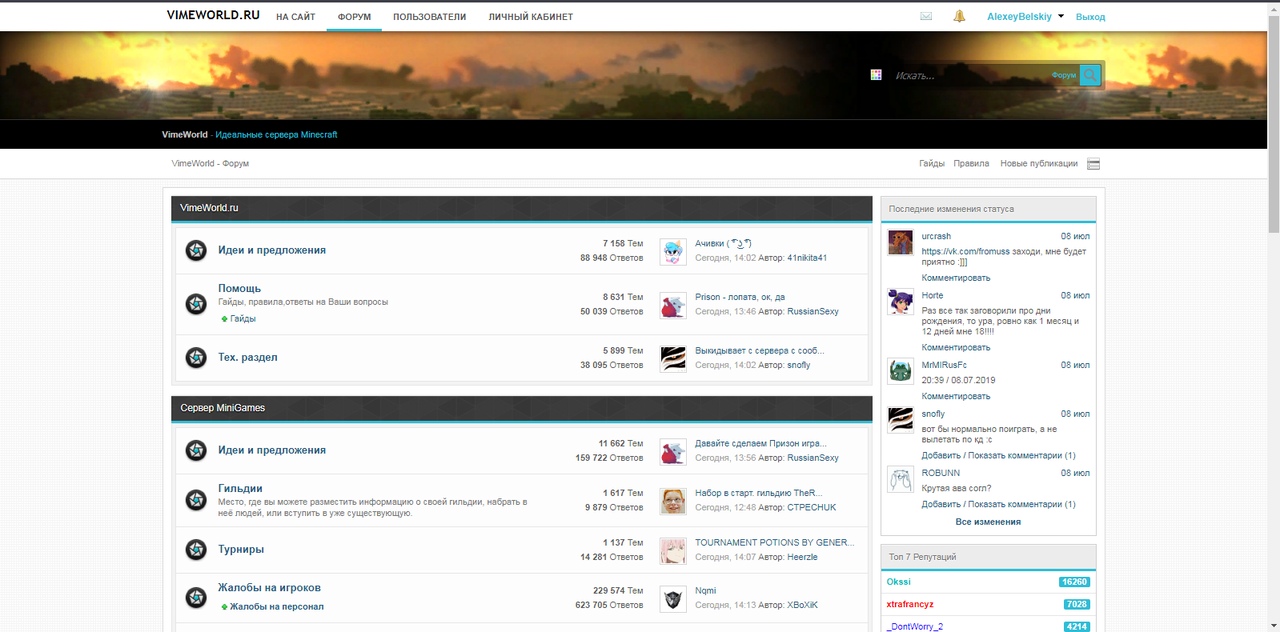The width and height of the screenshot is (1280, 632).
Task: Open the Помощь forum
Action: [x=240, y=288]
